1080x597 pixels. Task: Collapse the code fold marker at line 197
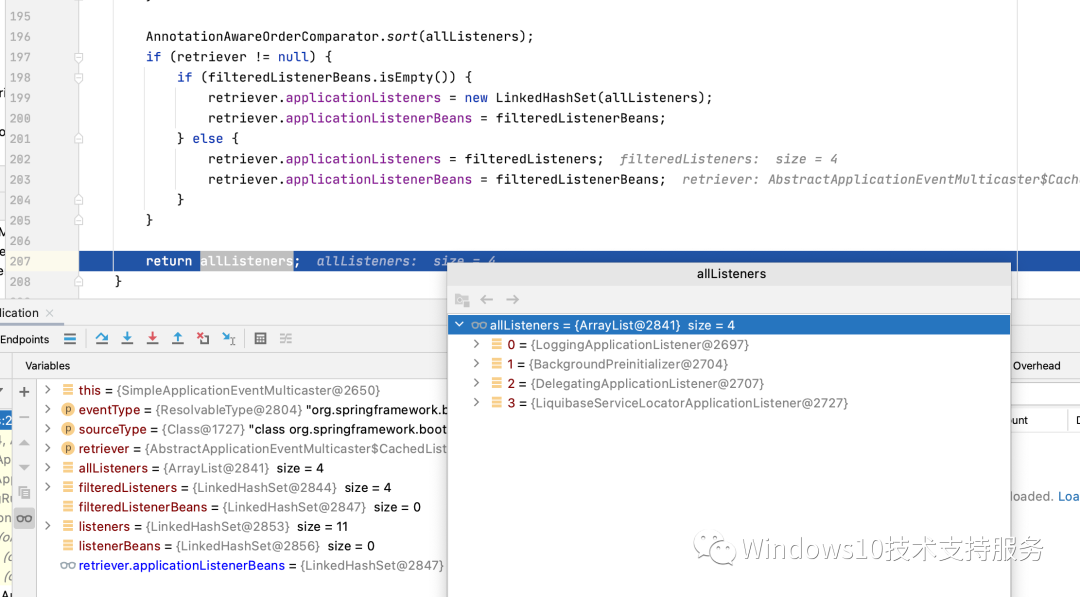point(79,57)
